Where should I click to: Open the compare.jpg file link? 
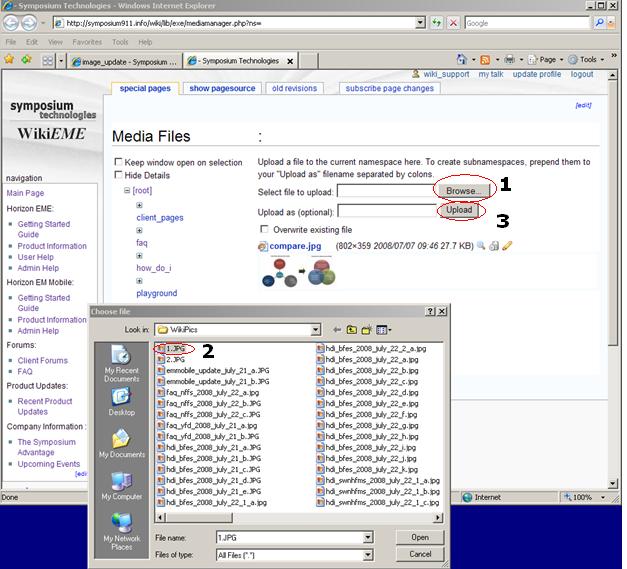295,246
